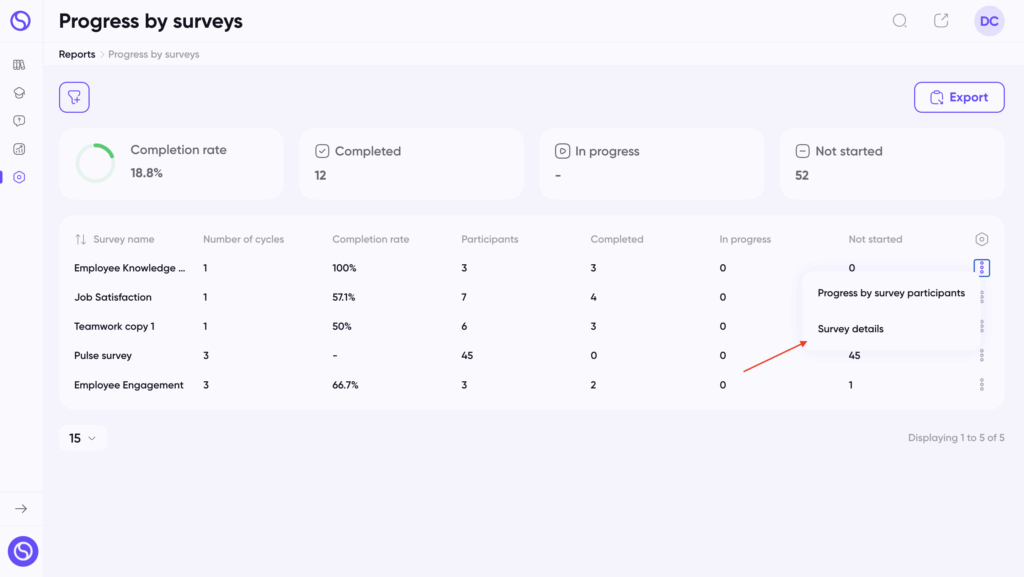Open the DC user avatar menu
The width and height of the screenshot is (1024, 577).
click(x=989, y=21)
